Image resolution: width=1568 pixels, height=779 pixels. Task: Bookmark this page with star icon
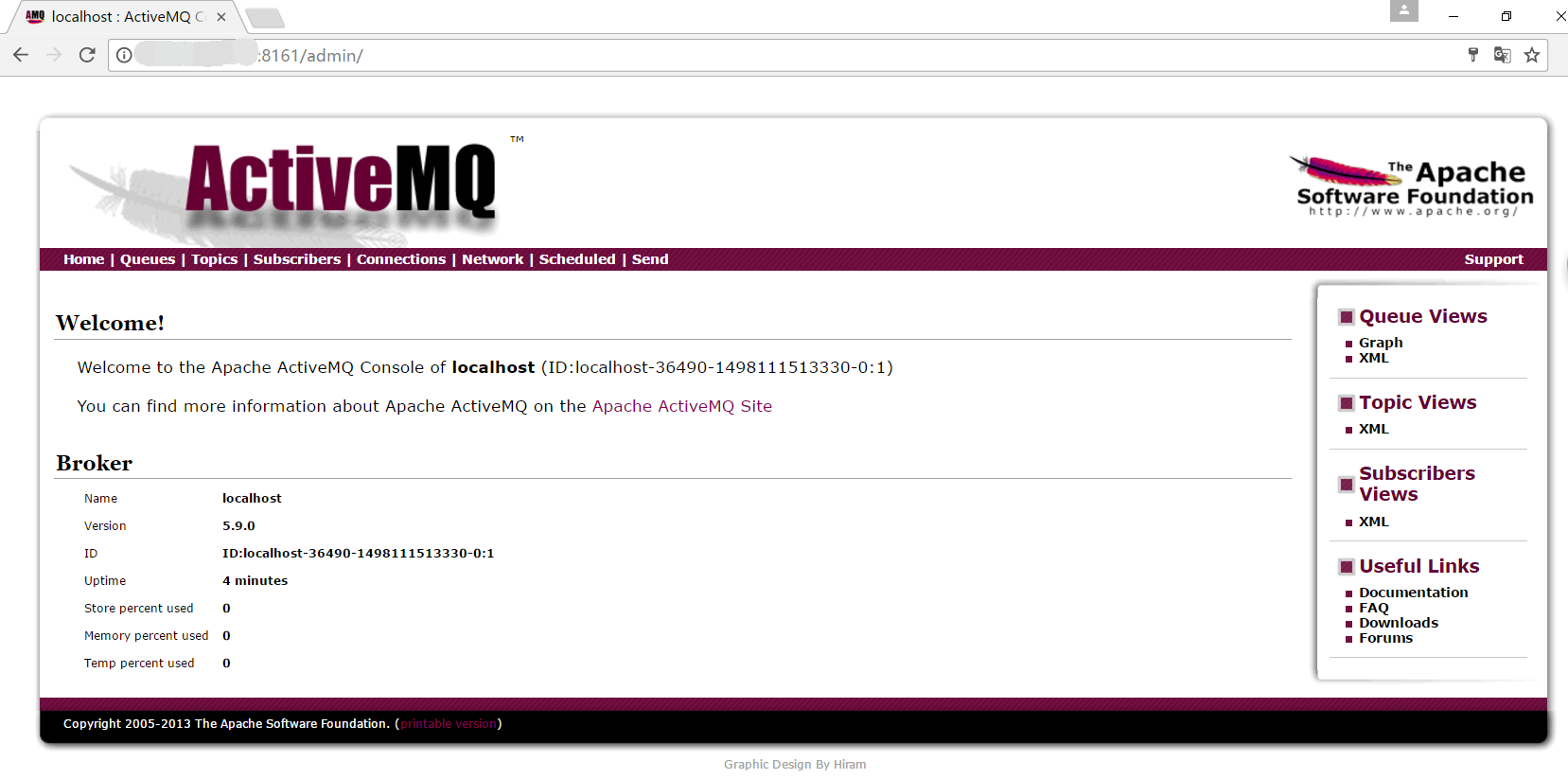[1532, 55]
